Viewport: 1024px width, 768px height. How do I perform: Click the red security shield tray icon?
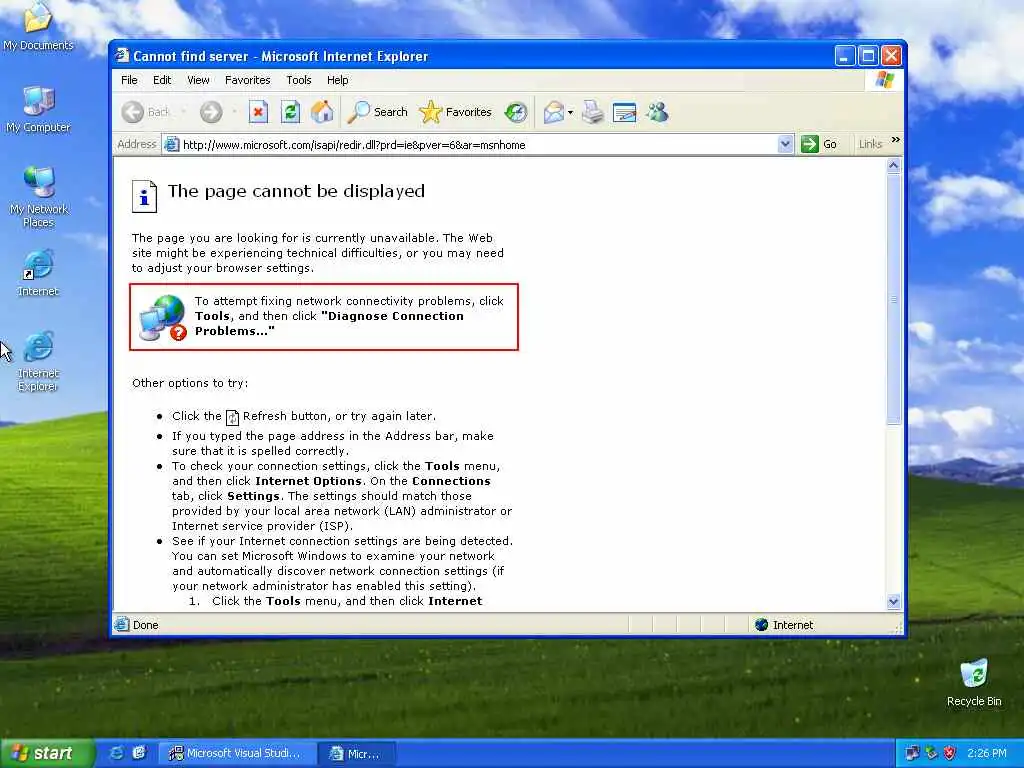coord(950,753)
